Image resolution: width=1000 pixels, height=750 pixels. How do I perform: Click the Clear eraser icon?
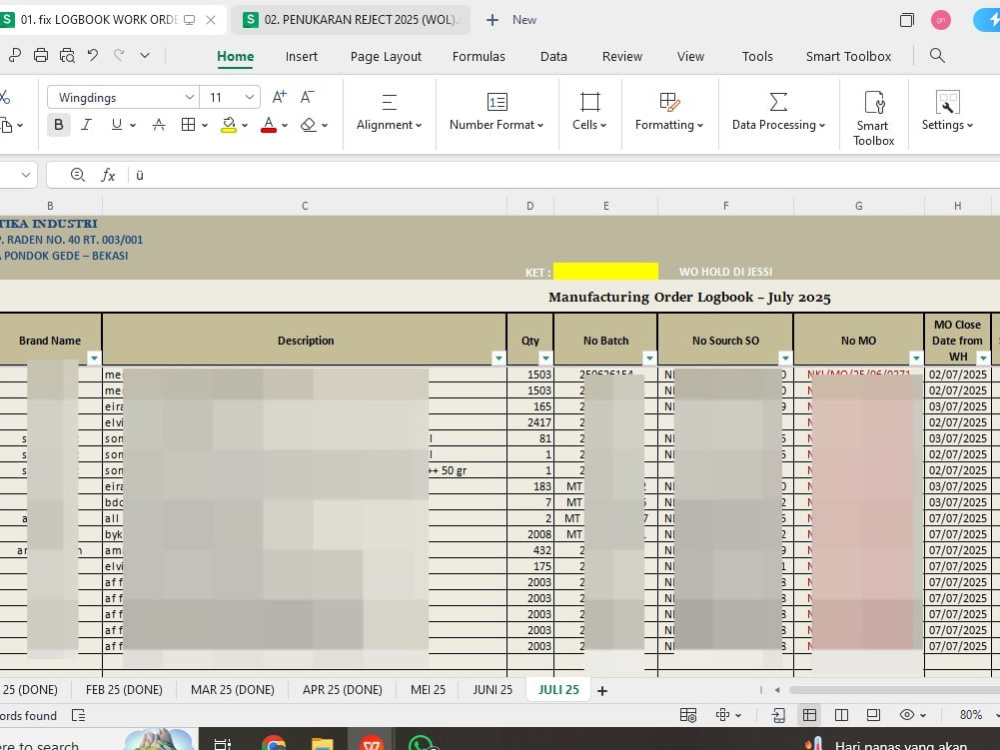click(x=308, y=124)
